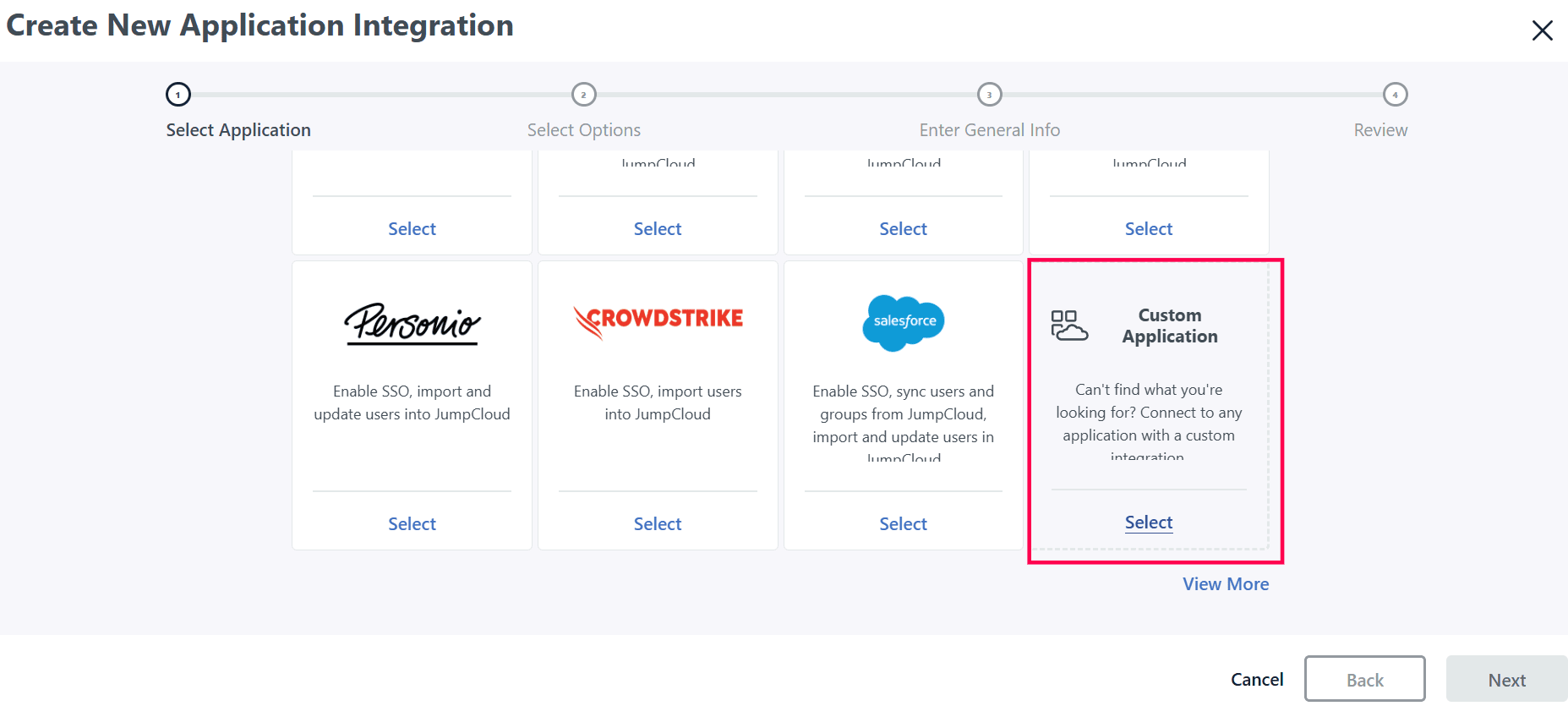Click the Custom Application icon
Screen dimensions: 1568x706
tap(1069, 326)
